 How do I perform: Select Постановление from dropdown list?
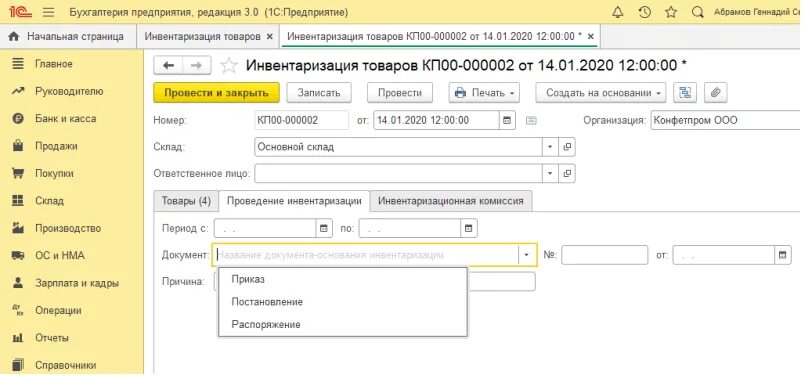(x=343, y=302)
